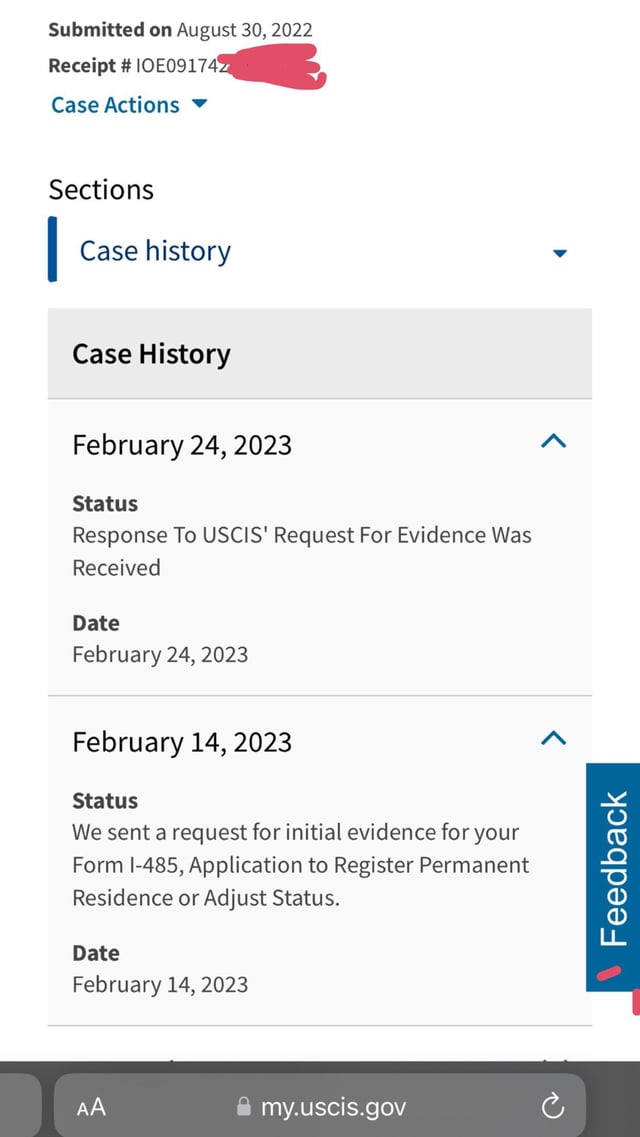Collapse the February 14, 2023 entry chevron
Screen dimensions: 640x1137
point(554,738)
